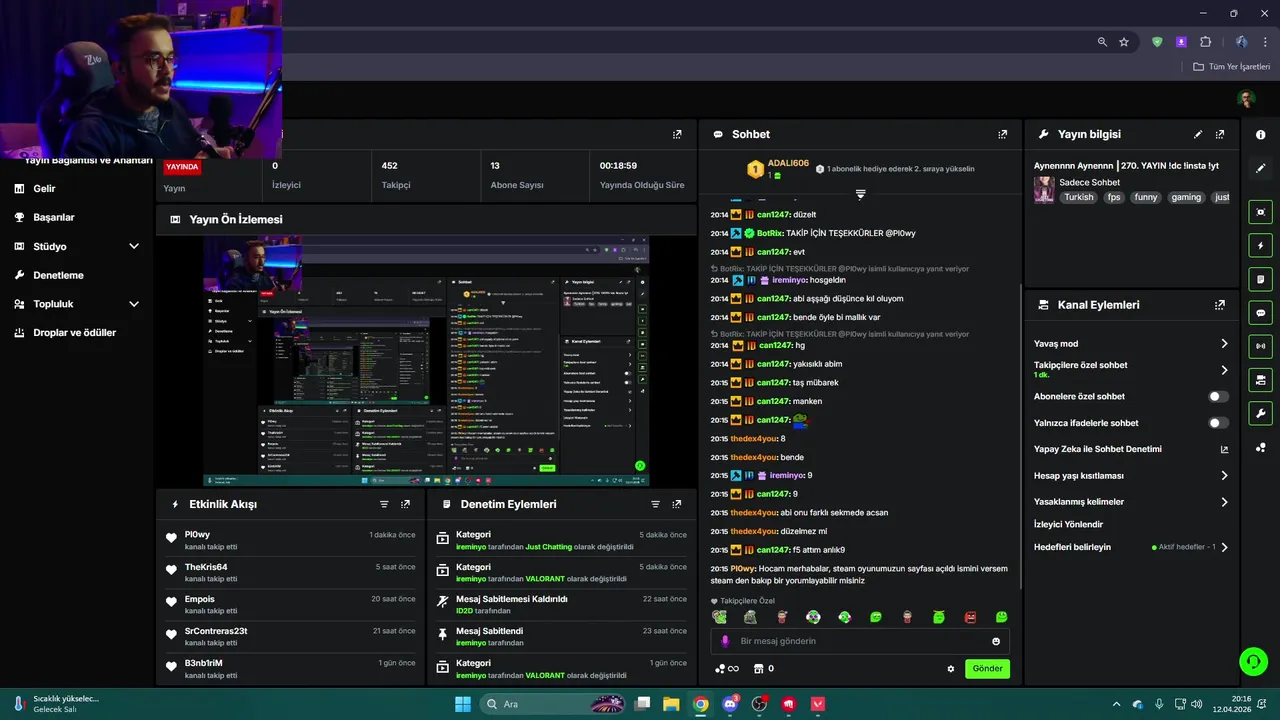Click TheKris64 follower row in Etkinlik Akışı
Screen dimensions: 1280x720
click(290, 573)
